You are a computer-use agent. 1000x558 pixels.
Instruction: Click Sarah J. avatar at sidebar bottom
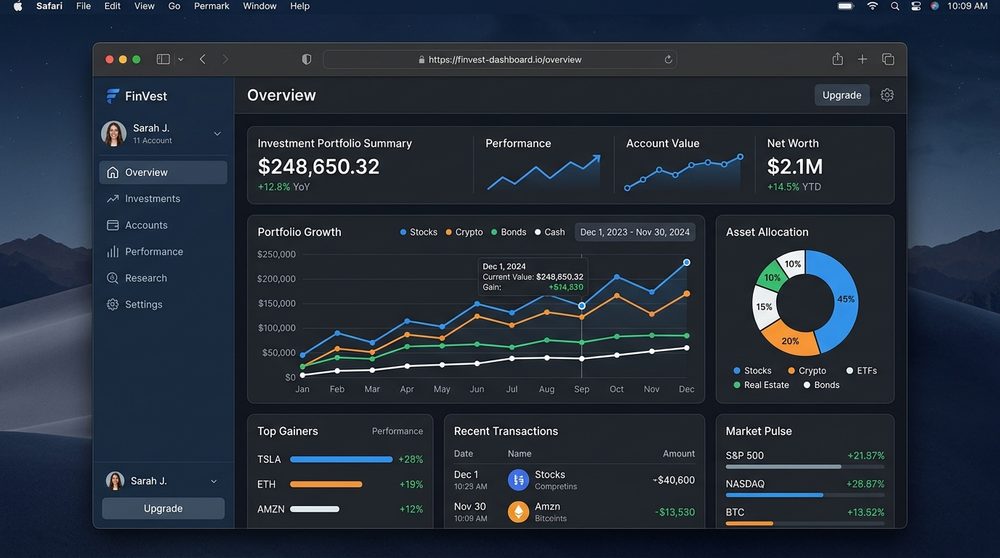[x=115, y=481]
